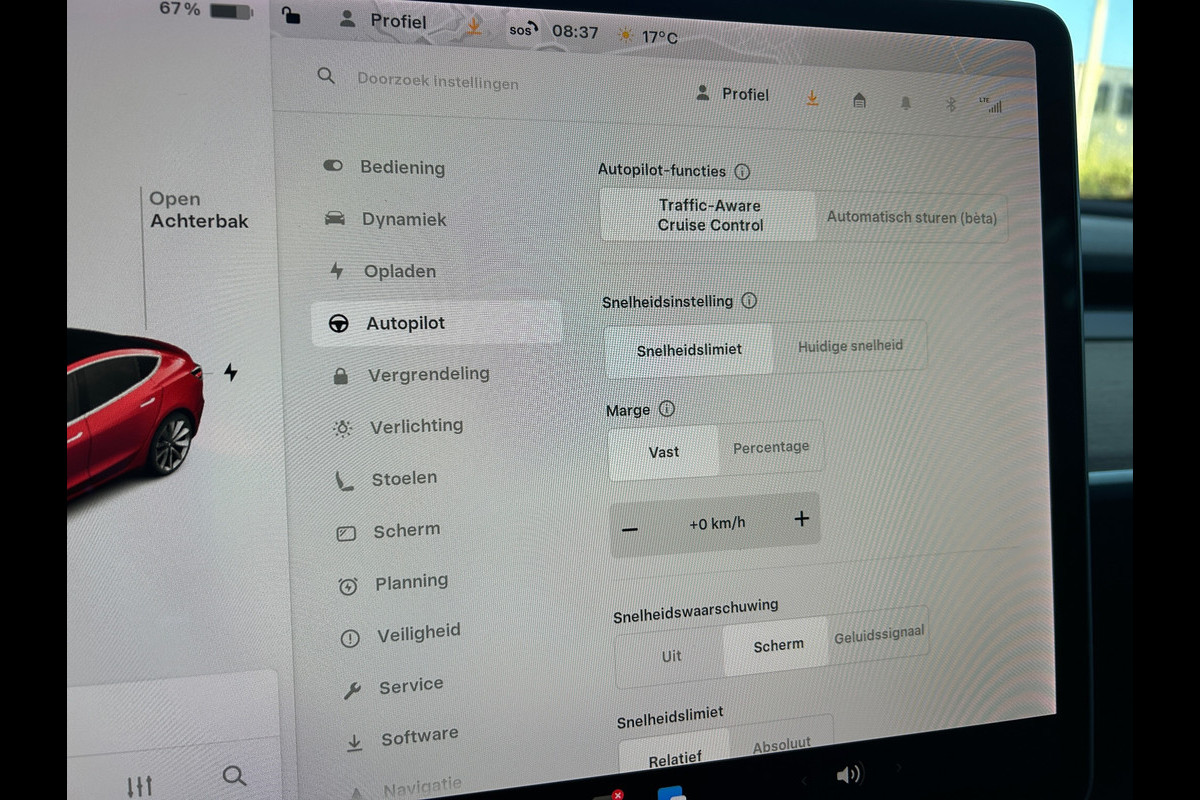Select Traffic-Aware Cruise Control option

(709, 215)
